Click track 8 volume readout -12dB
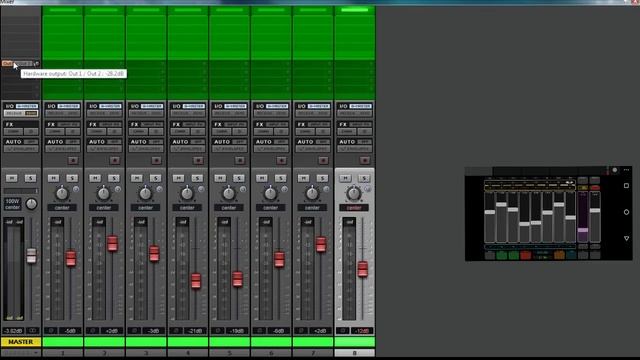The width and height of the screenshot is (640, 360). point(361,331)
